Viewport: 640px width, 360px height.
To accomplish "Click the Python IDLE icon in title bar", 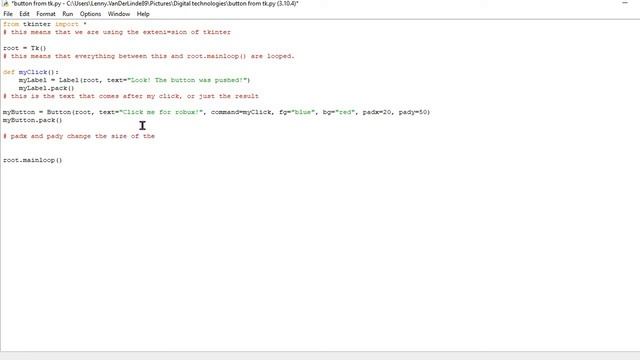I will [5, 3].
